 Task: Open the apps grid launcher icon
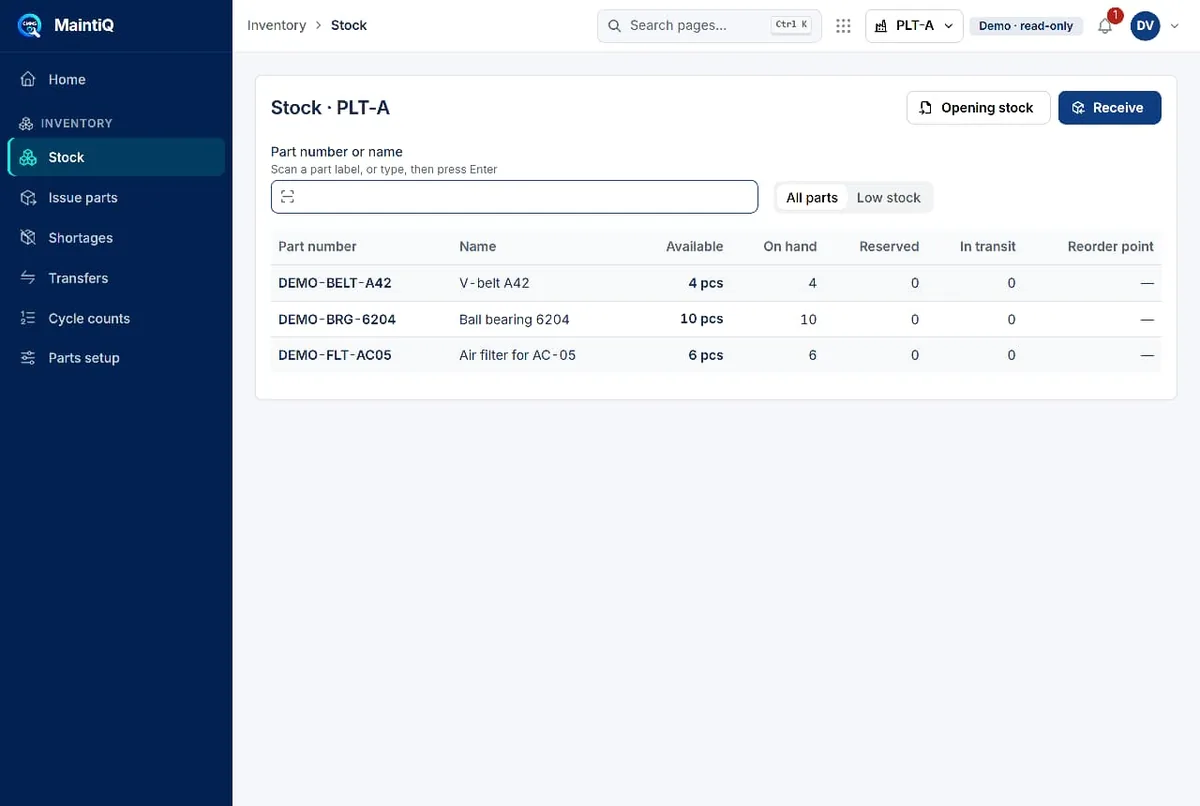point(843,26)
